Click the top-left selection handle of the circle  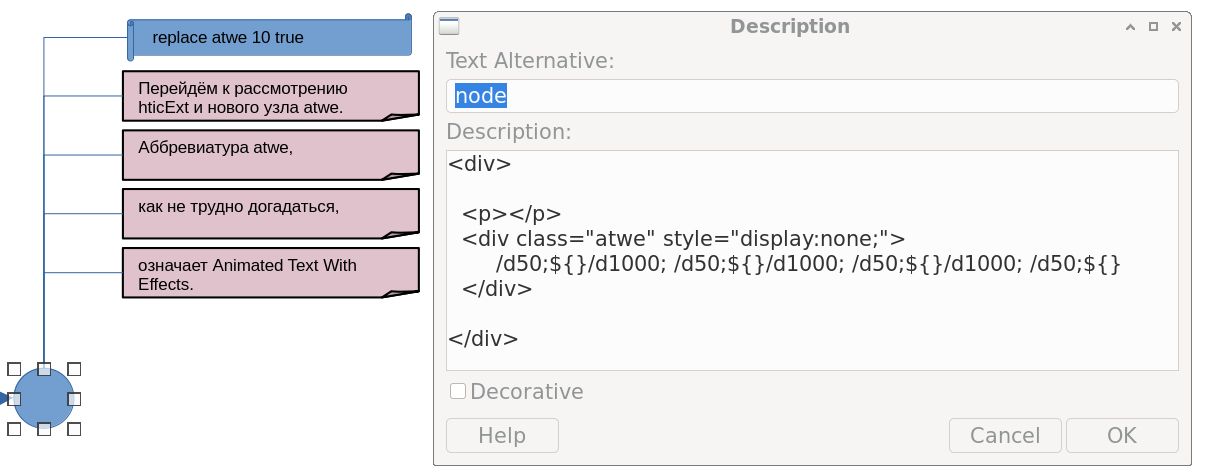coord(14,369)
